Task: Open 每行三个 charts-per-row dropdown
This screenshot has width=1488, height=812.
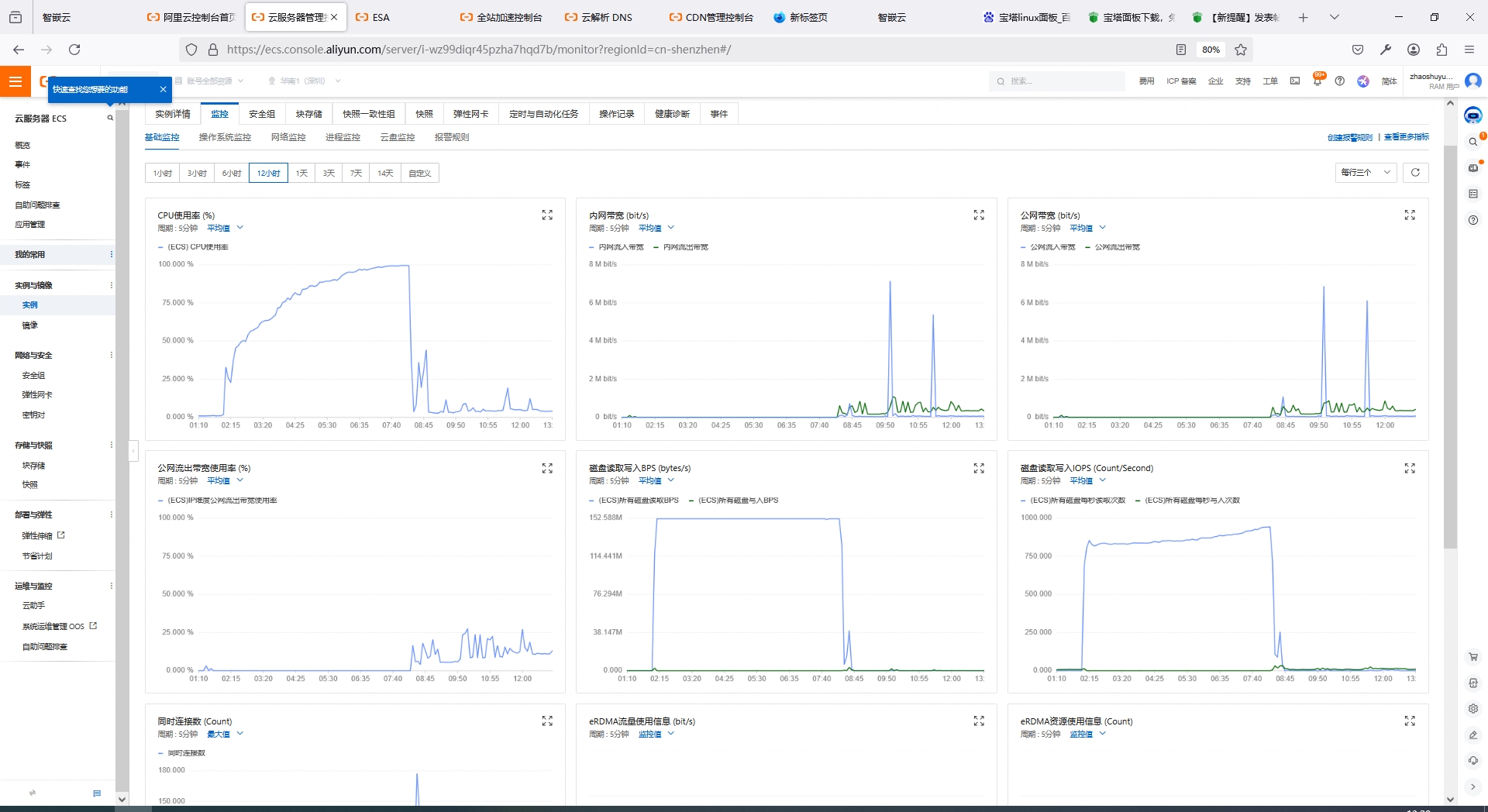Action: [1366, 173]
